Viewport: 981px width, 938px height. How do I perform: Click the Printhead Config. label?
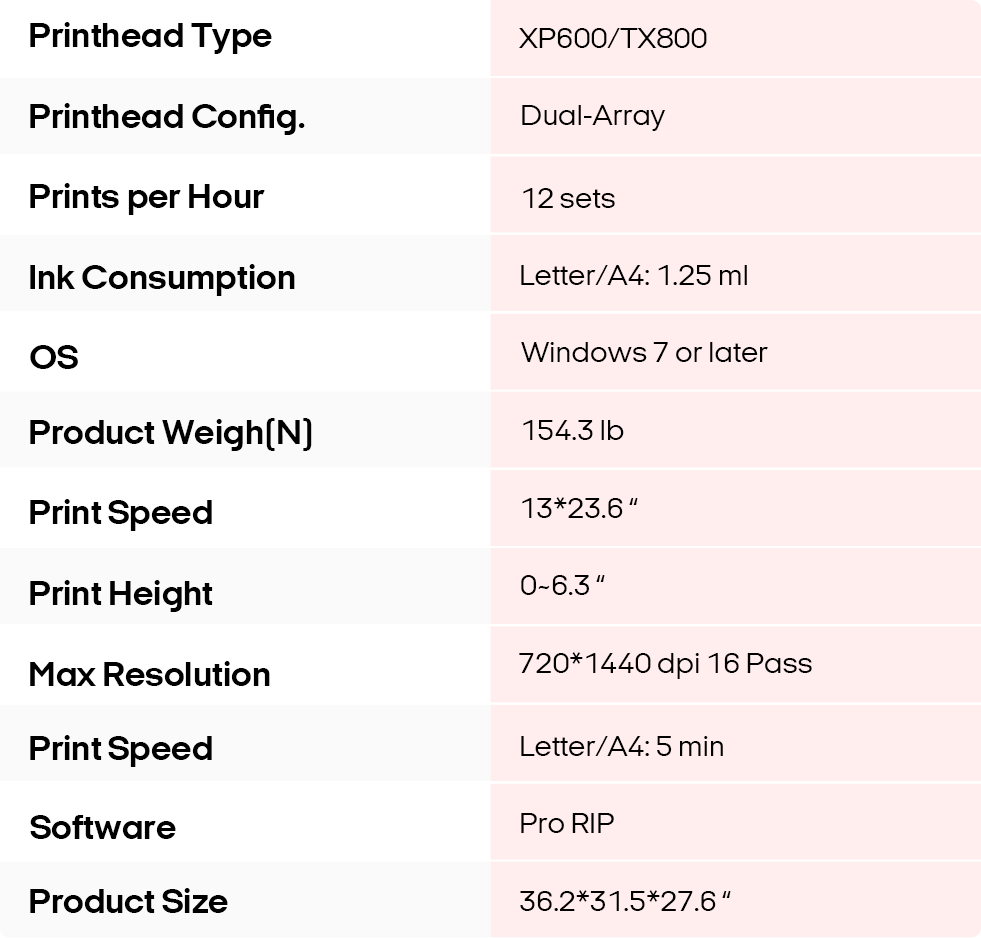pyautogui.click(x=166, y=117)
